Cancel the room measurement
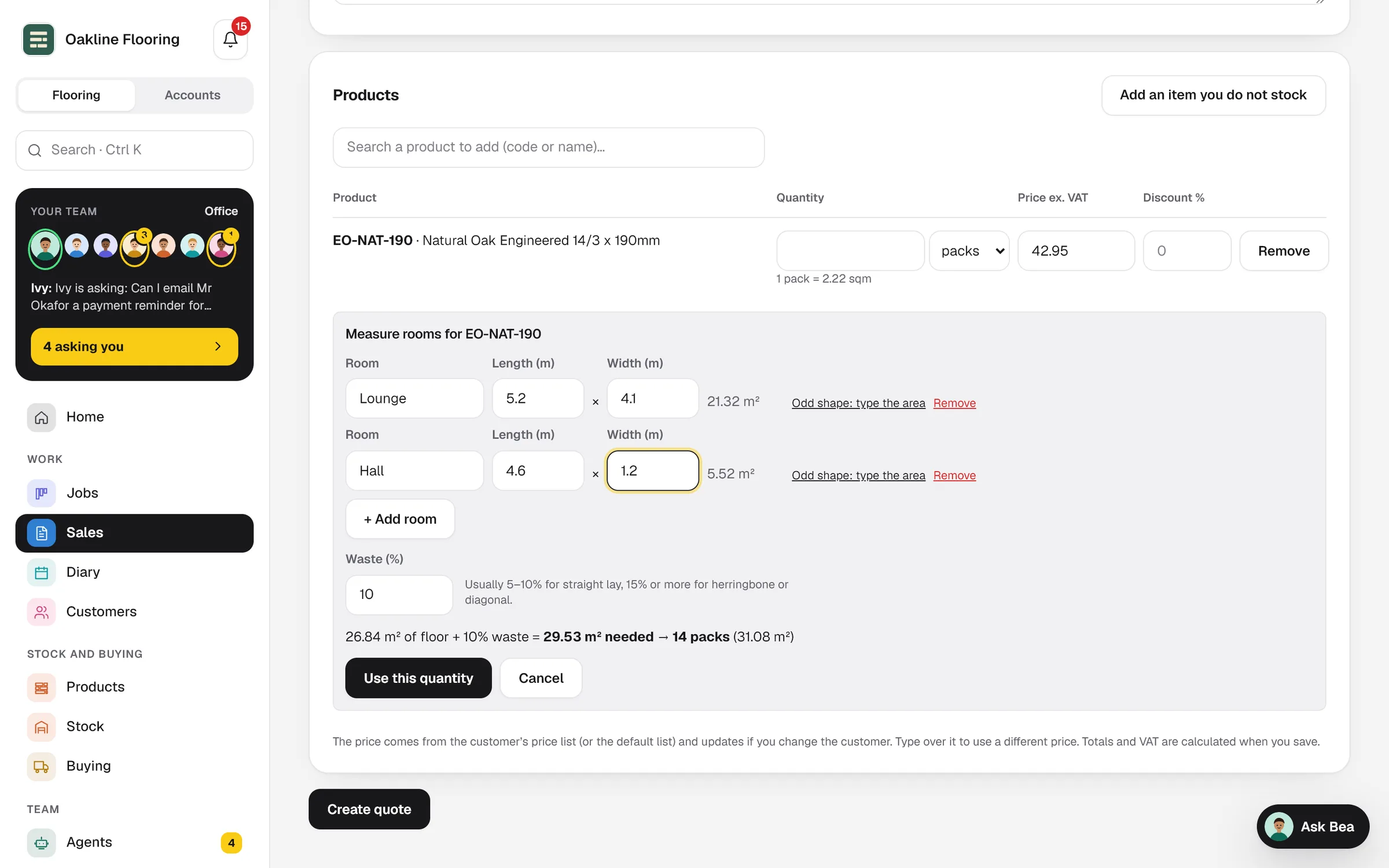This screenshot has height=868, width=1389. [541, 678]
